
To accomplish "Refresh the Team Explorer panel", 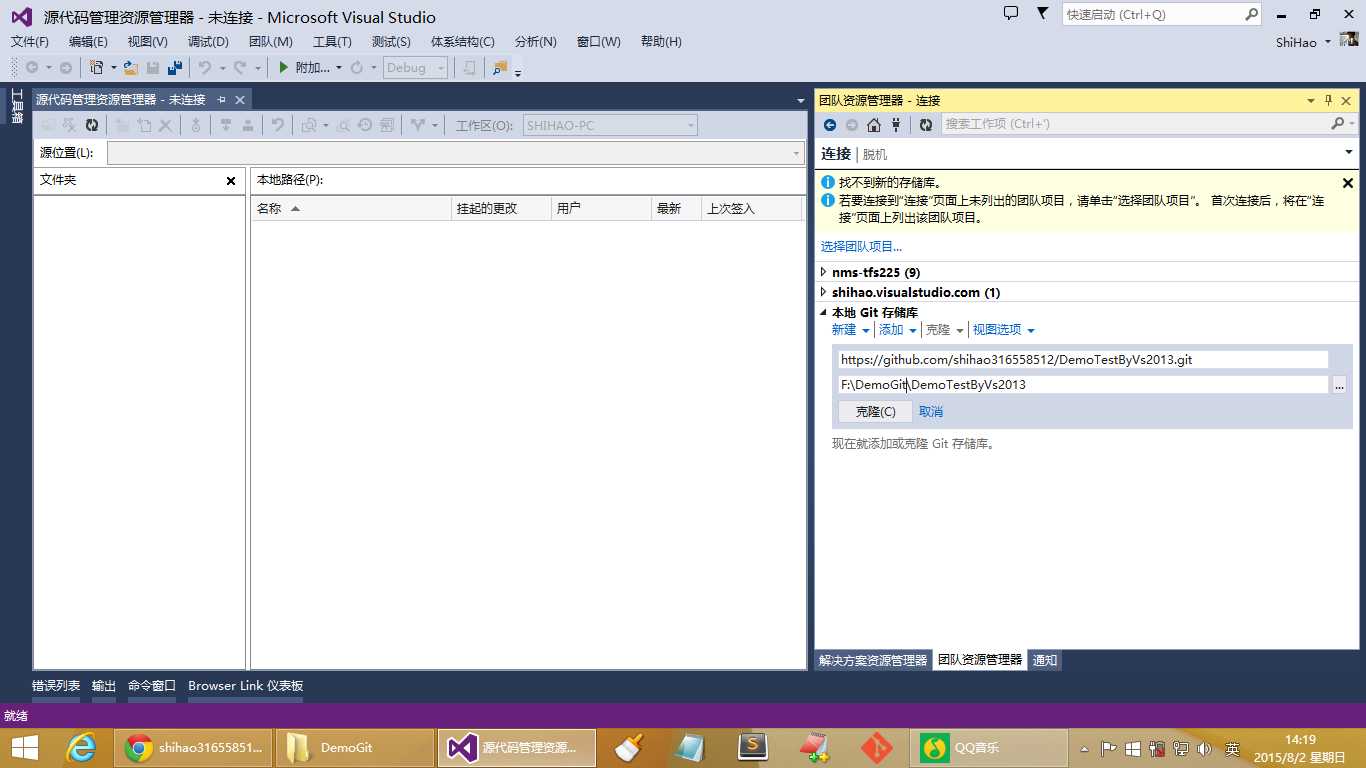I will point(926,125).
